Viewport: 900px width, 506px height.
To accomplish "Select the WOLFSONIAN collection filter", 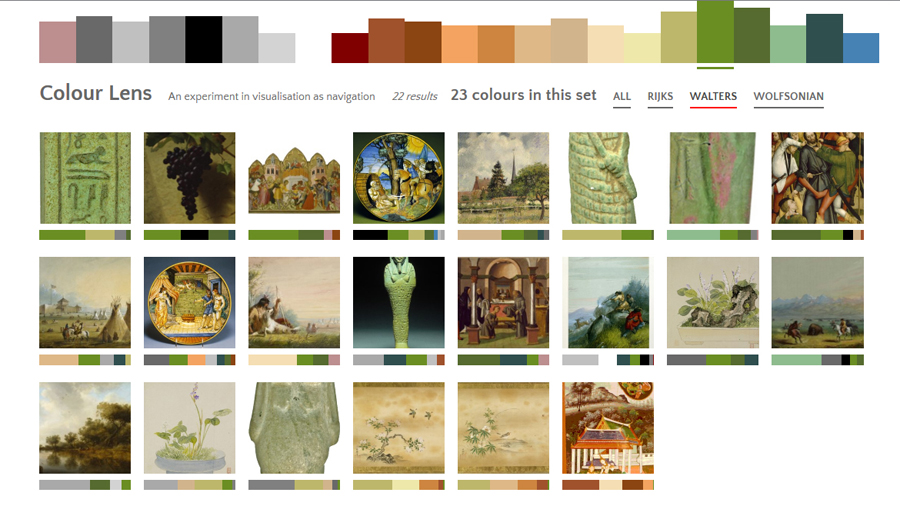I will 788,96.
